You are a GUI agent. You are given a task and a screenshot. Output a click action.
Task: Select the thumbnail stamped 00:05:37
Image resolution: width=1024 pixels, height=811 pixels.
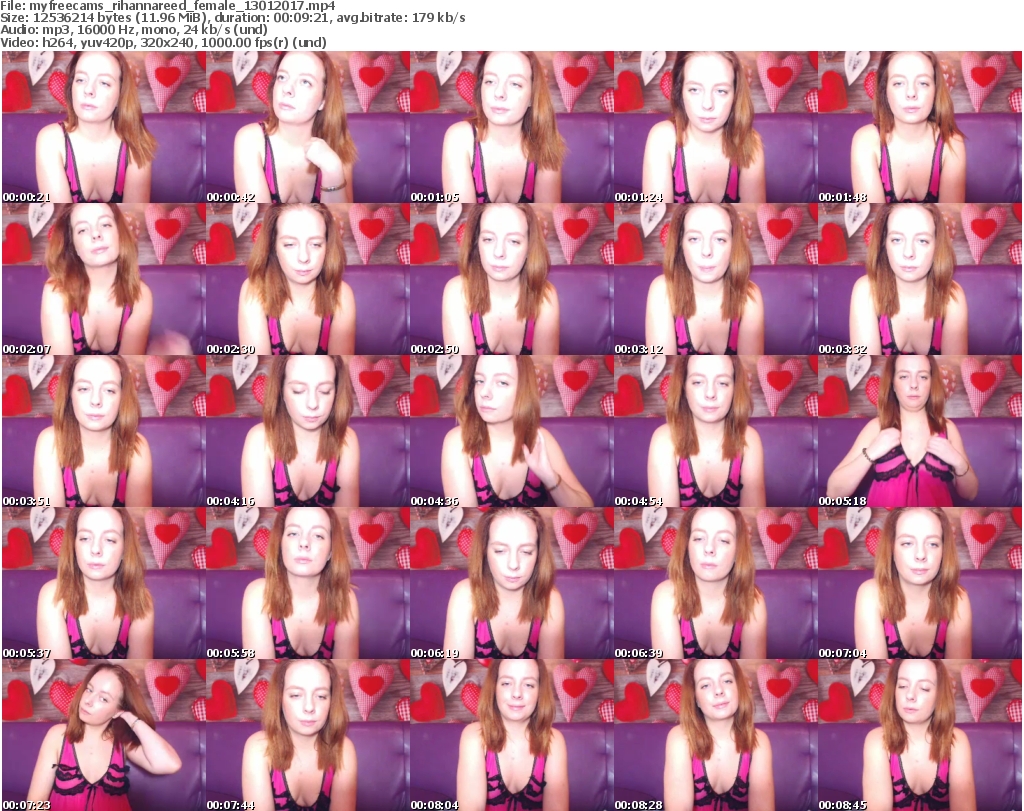tap(104, 583)
